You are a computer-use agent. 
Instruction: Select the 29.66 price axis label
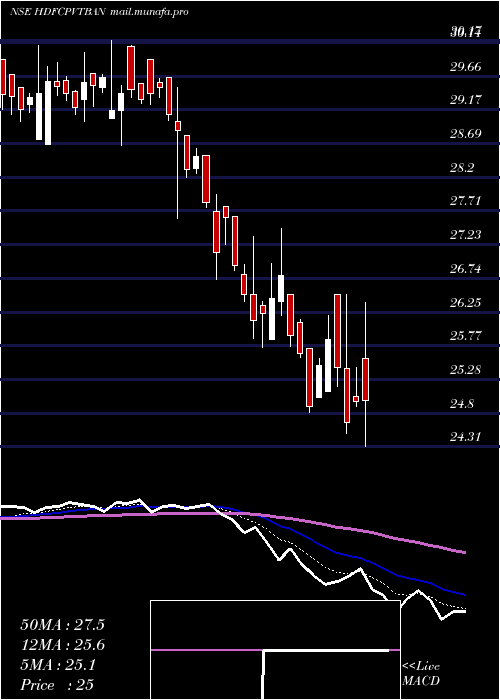click(466, 67)
